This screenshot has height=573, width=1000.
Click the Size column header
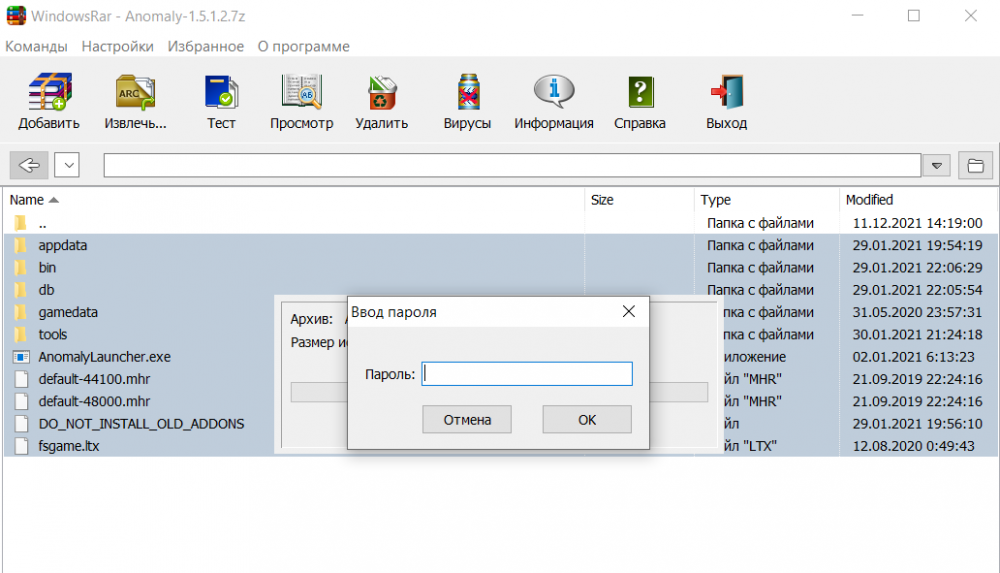(x=602, y=200)
